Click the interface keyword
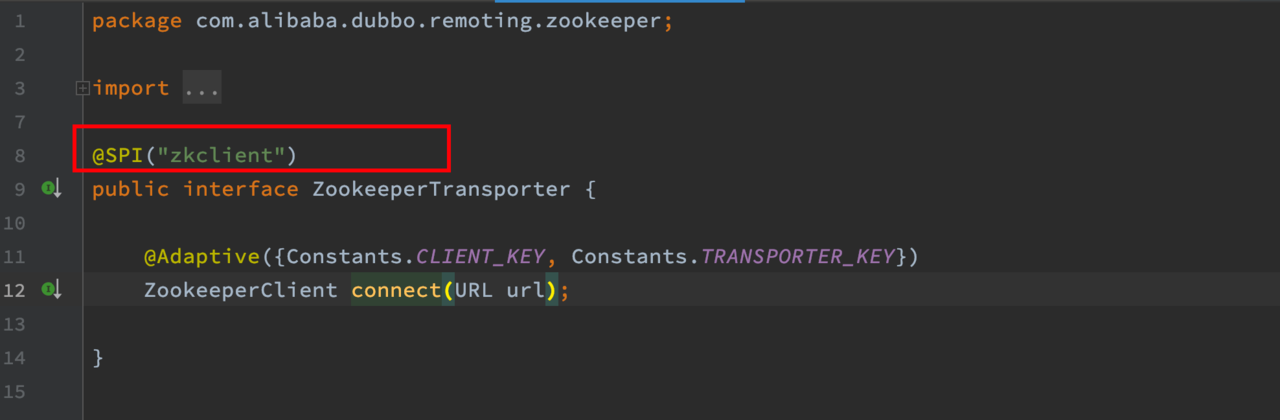 click(x=241, y=189)
